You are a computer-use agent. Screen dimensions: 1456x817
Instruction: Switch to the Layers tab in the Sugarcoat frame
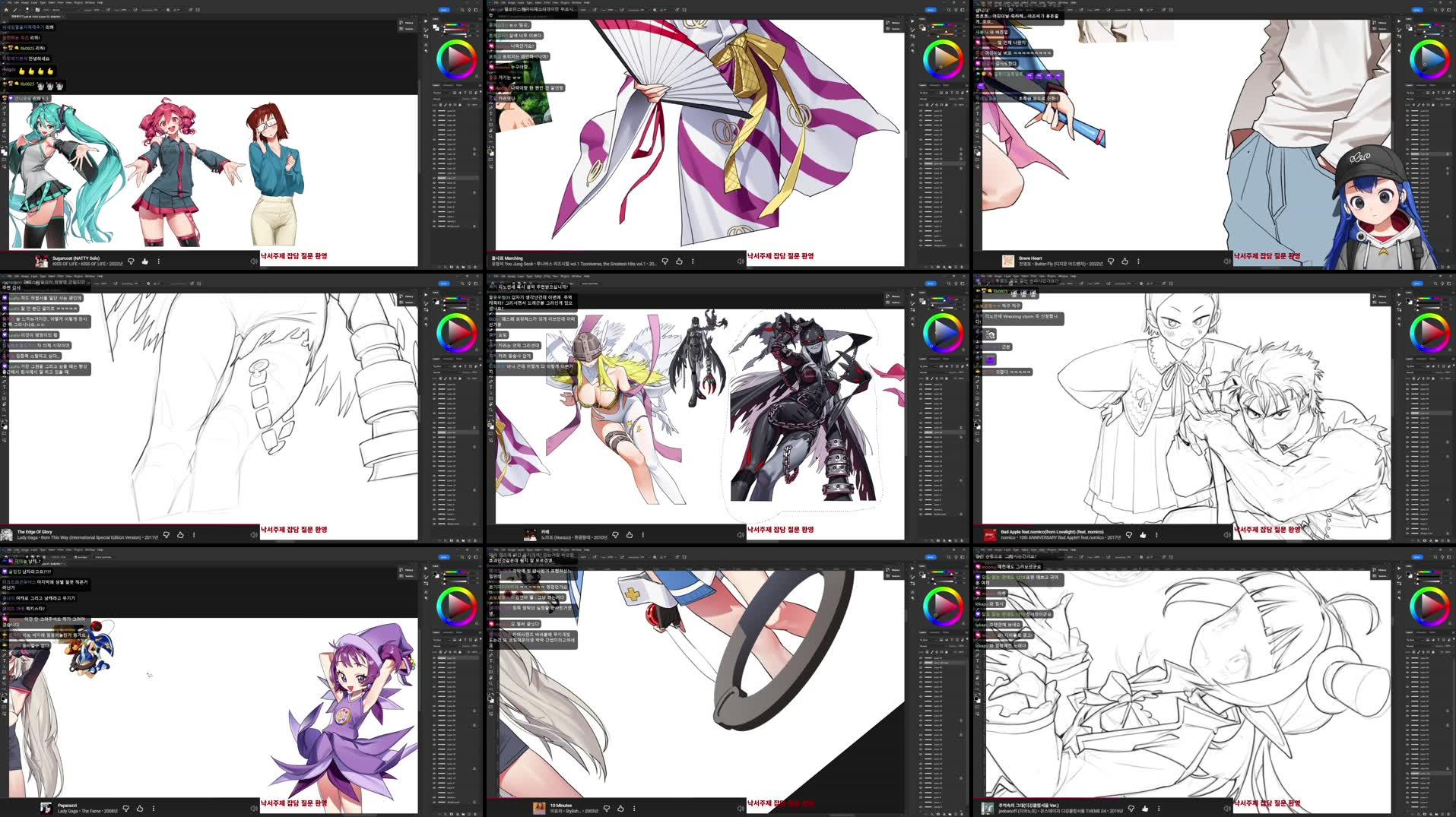pyautogui.click(x=436, y=85)
